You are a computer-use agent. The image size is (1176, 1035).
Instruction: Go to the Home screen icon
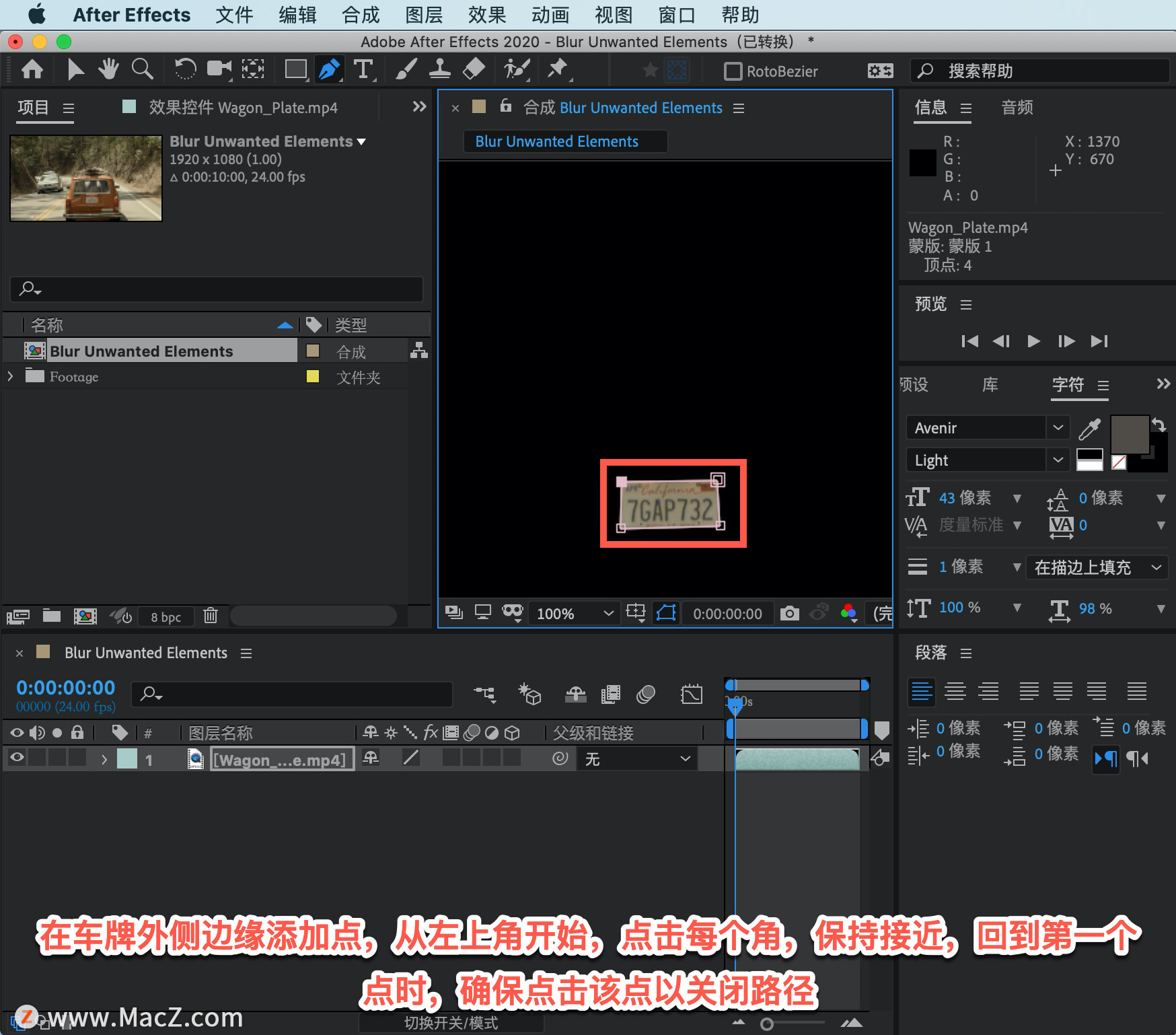coord(32,69)
